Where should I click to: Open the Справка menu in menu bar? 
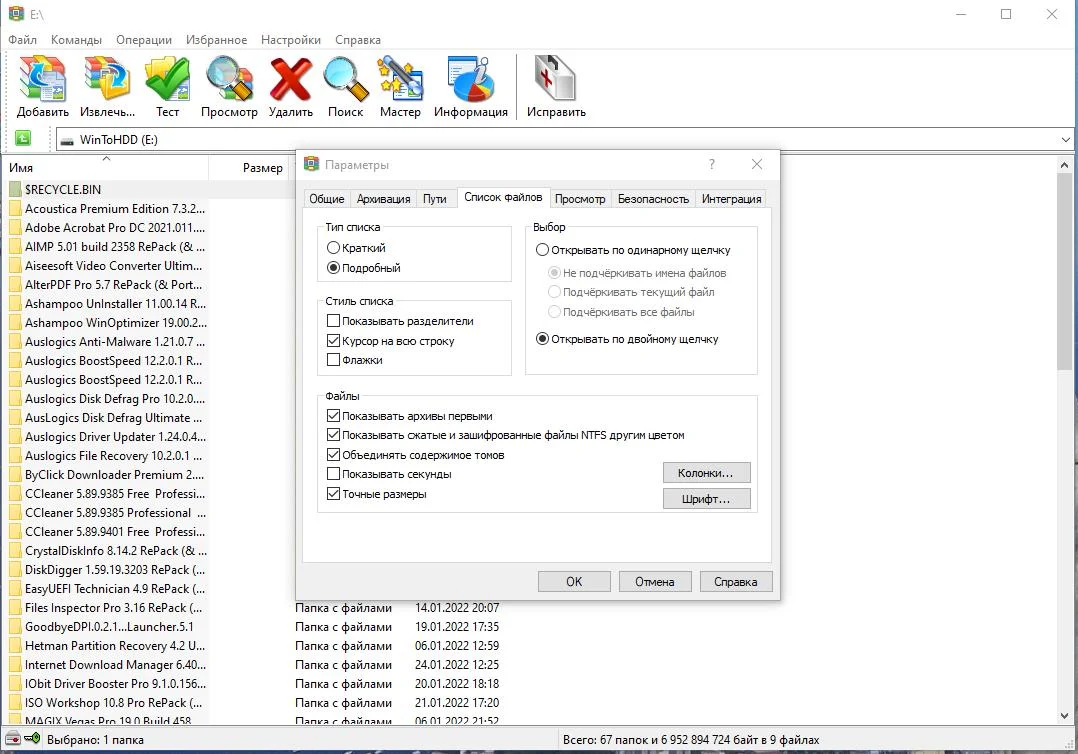(x=358, y=40)
